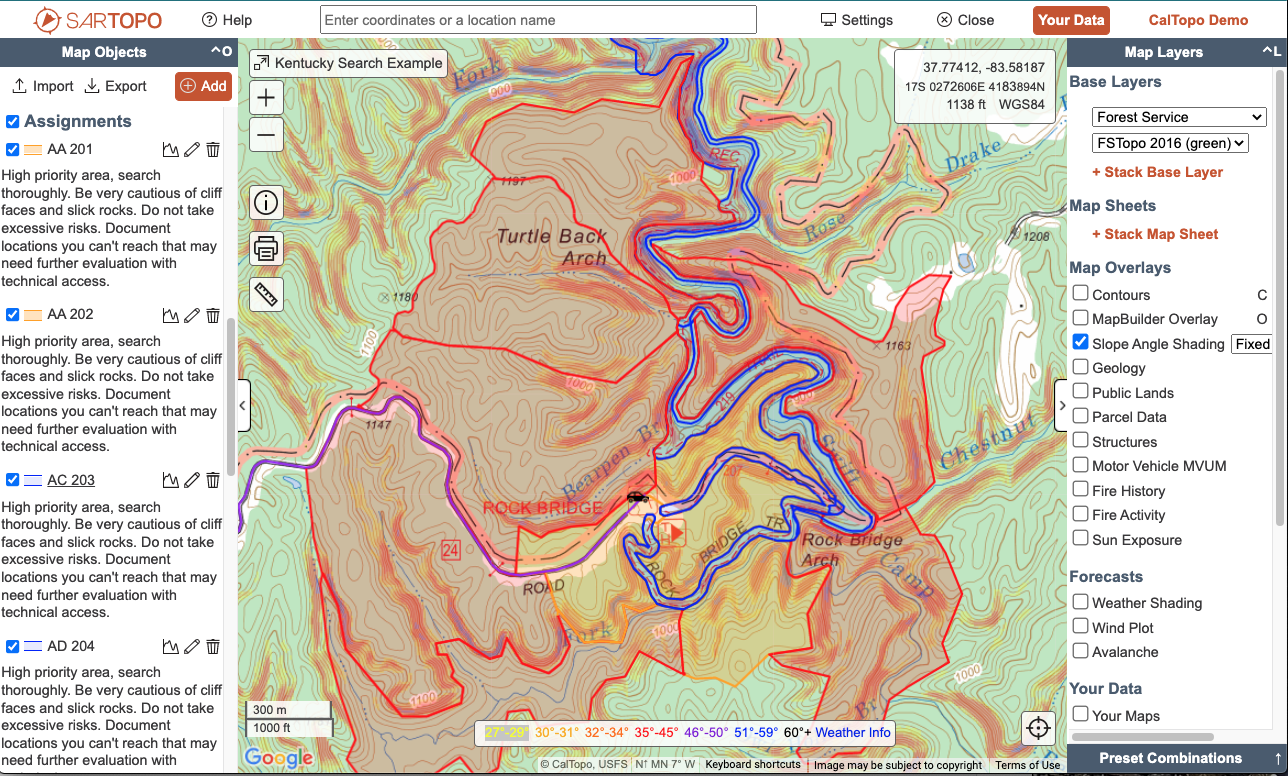Click the Help menu label
Image resolution: width=1288 pixels, height=776 pixels.
pyautogui.click(x=238, y=20)
